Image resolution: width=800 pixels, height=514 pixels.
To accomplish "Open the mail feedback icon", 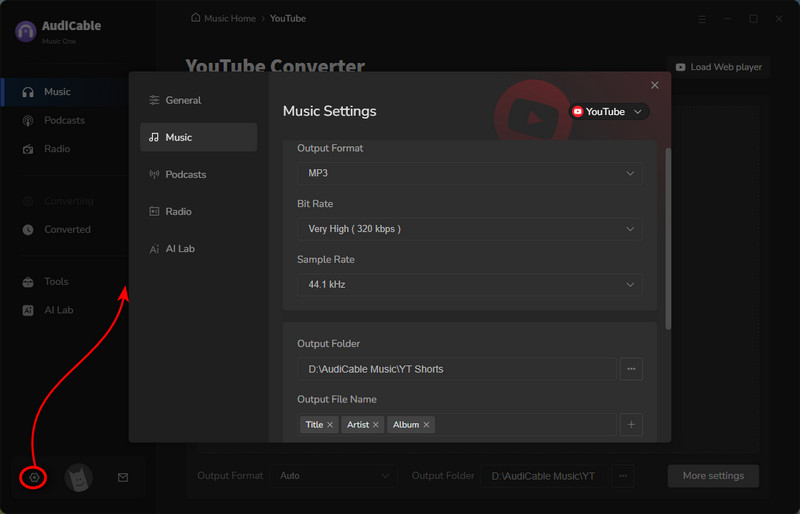I will point(123,478).
